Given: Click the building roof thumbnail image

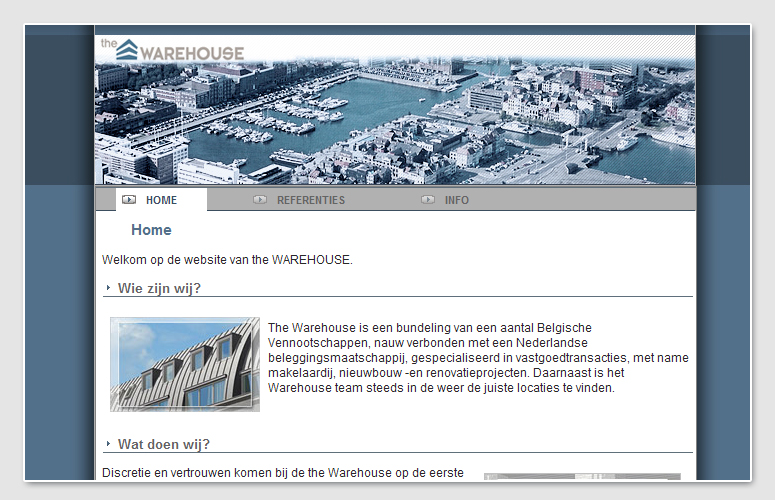Looking at the screenshot, I should (x=185, y=365).
